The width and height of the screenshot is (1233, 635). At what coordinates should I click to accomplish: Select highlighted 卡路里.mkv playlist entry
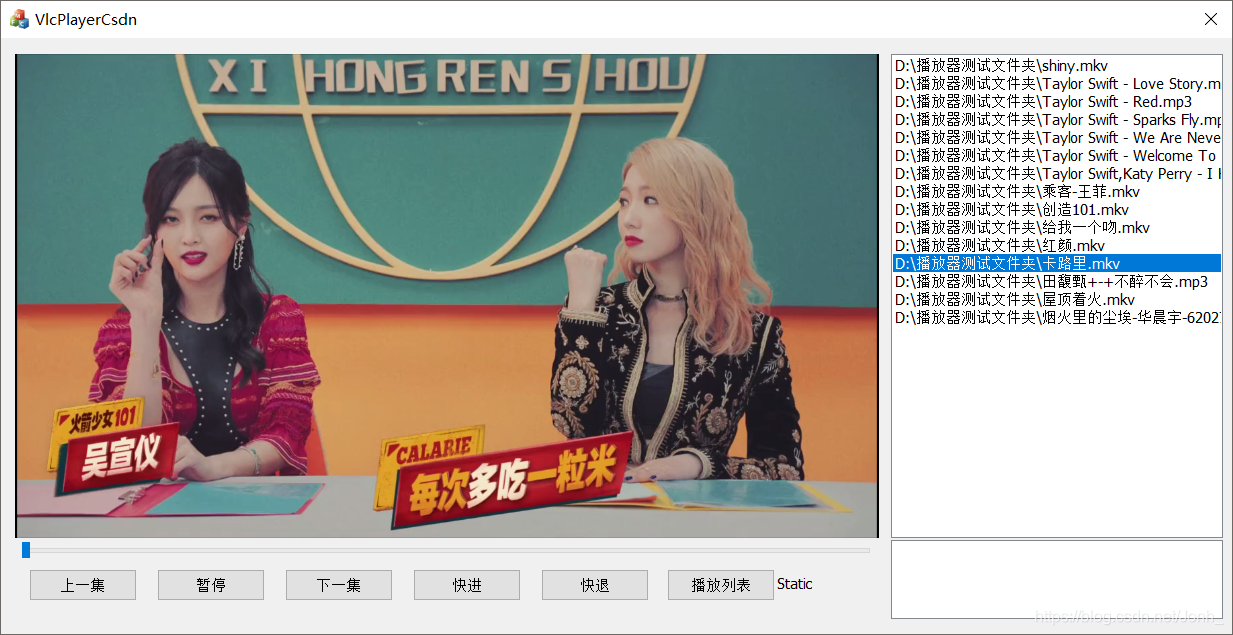[1057, 264]
